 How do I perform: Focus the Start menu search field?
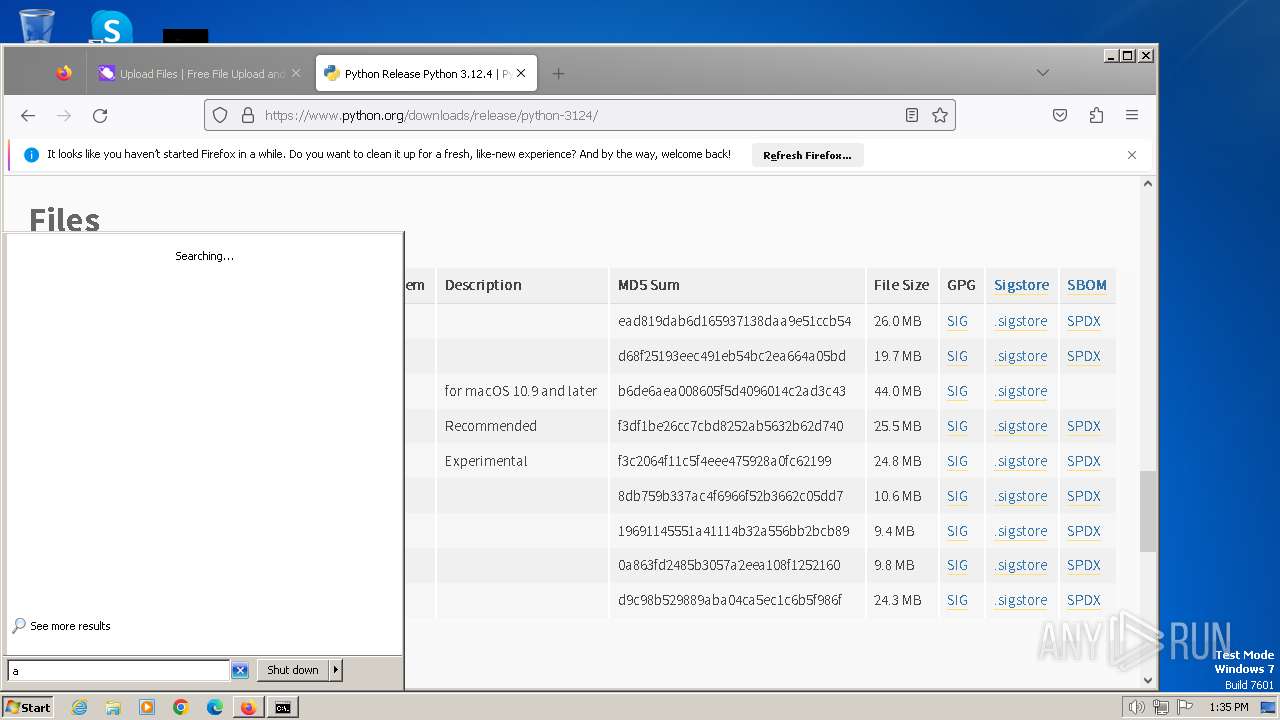(x=119, y=671)
